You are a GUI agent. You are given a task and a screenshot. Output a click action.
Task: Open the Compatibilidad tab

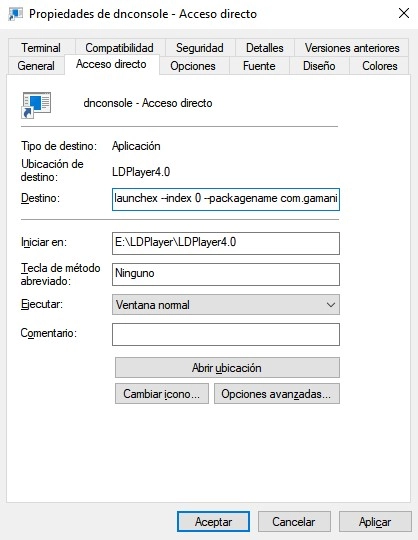(x=119, y=48)
